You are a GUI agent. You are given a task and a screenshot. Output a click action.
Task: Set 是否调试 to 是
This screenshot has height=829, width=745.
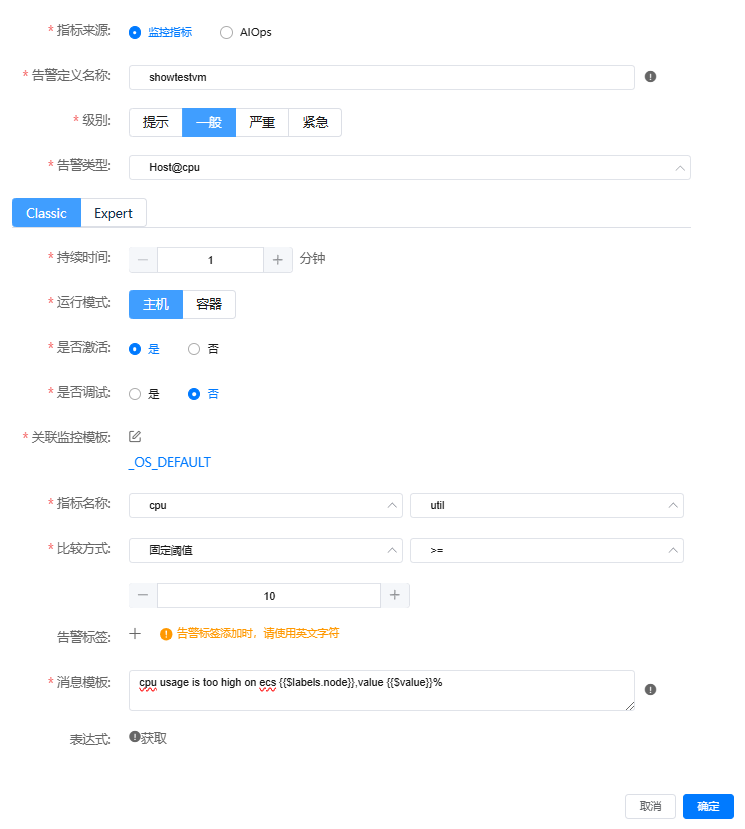click(x=135, y=394)
